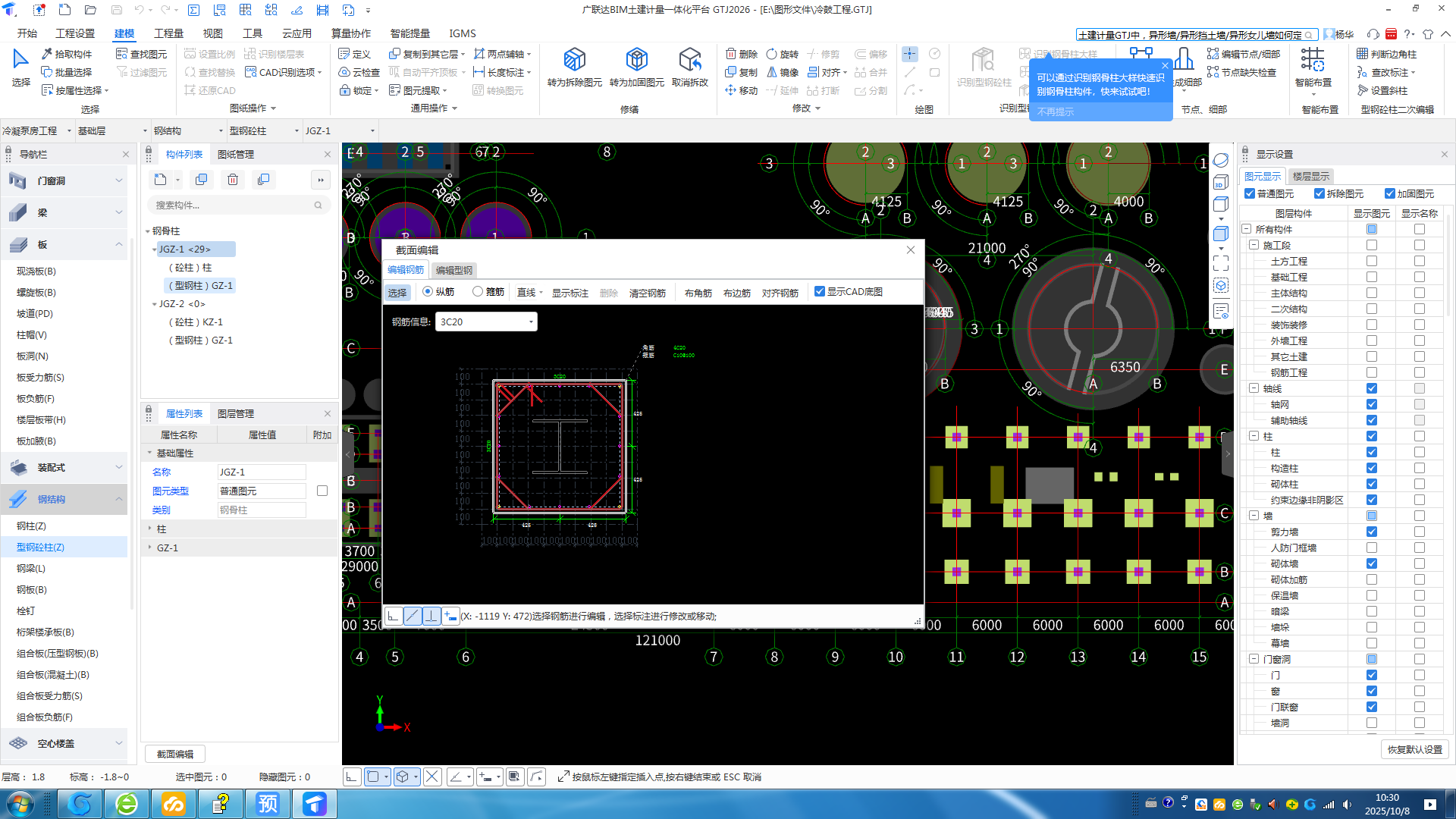
Task: Click the Windows Start button
Action: pyautogui.click(x=20, y=804)
